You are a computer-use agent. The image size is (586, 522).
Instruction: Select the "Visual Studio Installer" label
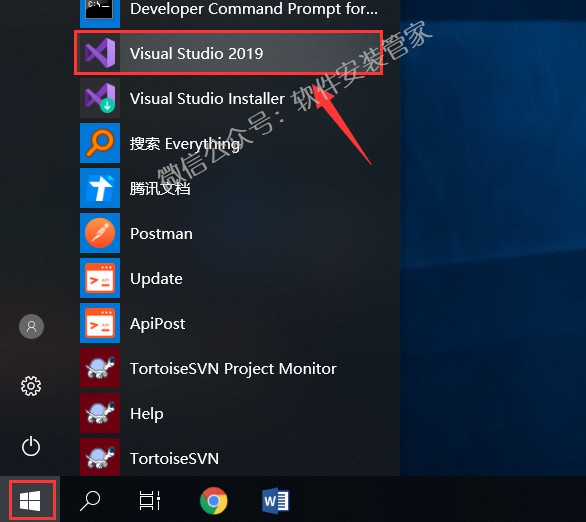click(207, 99)
